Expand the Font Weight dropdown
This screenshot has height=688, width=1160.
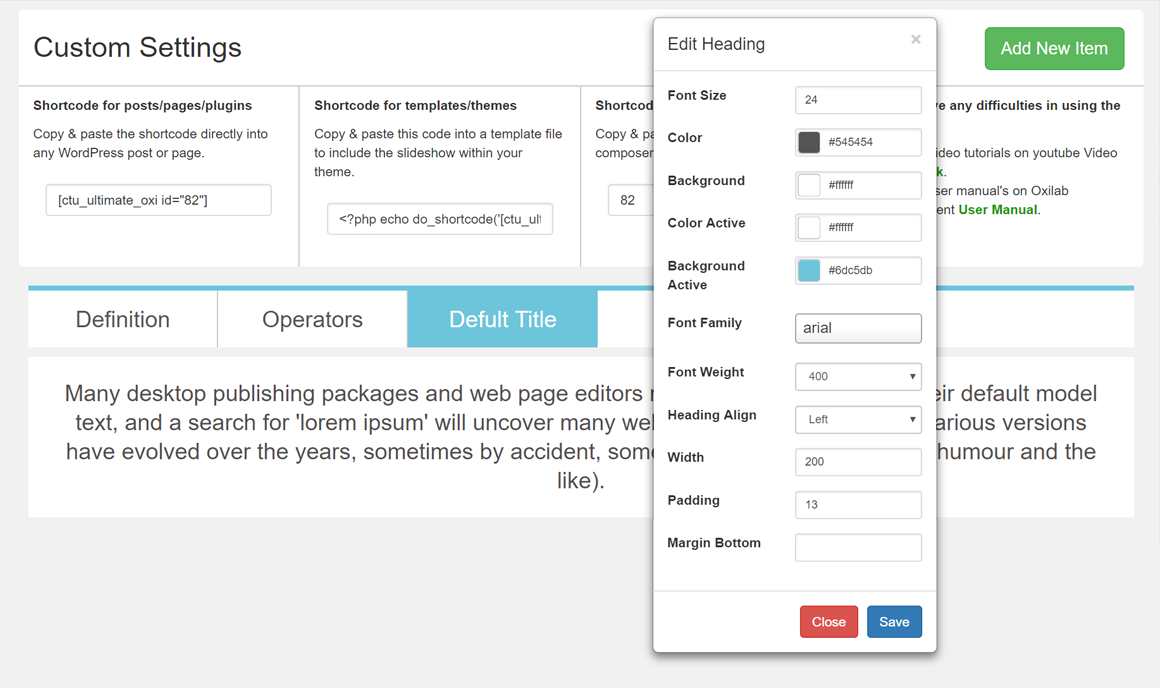(858, 377)
